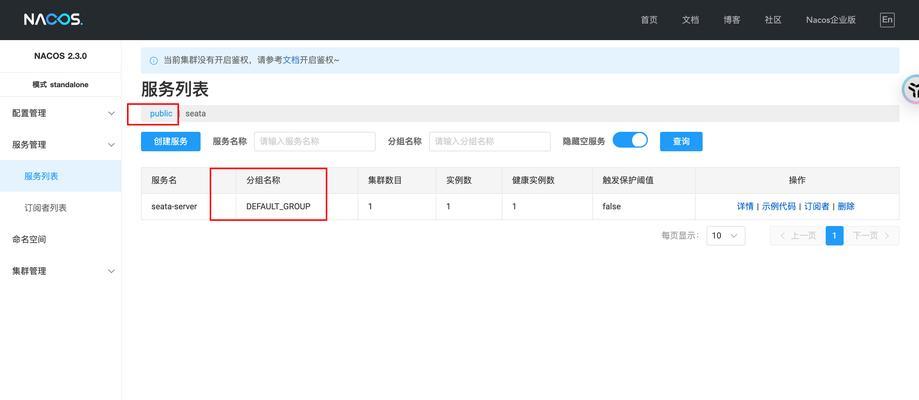Click the 创建服务 button

point(171,141)
